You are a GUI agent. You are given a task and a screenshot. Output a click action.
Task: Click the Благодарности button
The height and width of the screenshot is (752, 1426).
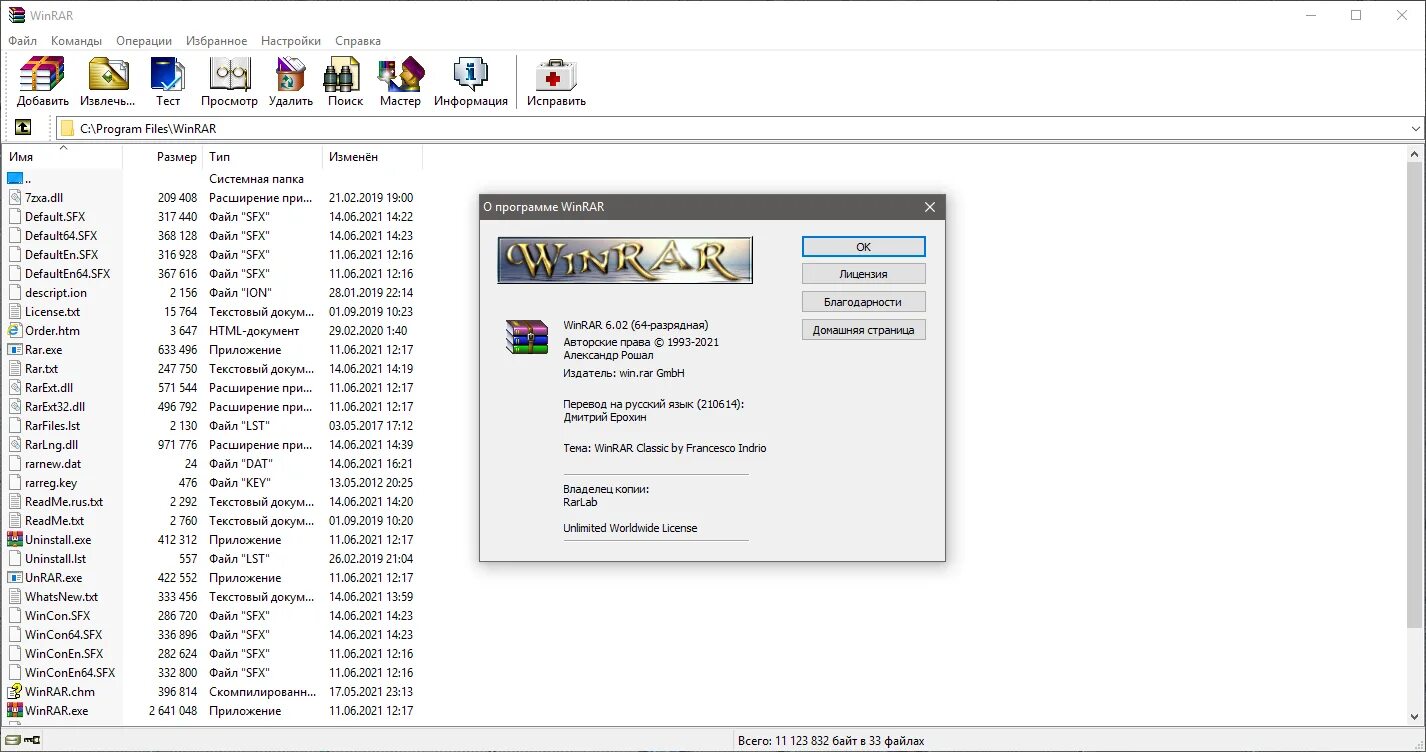coord(864,302)
